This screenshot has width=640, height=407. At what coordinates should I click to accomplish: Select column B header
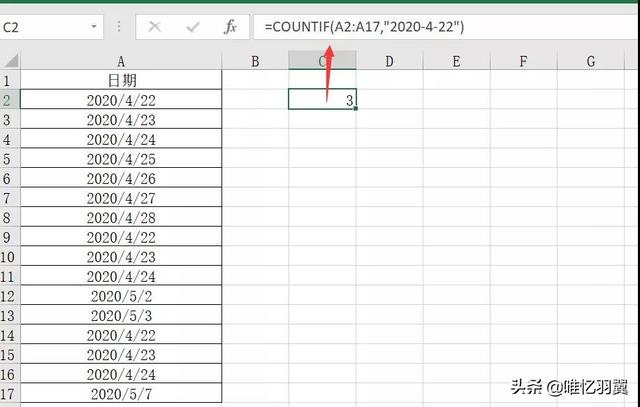(255, 61)
